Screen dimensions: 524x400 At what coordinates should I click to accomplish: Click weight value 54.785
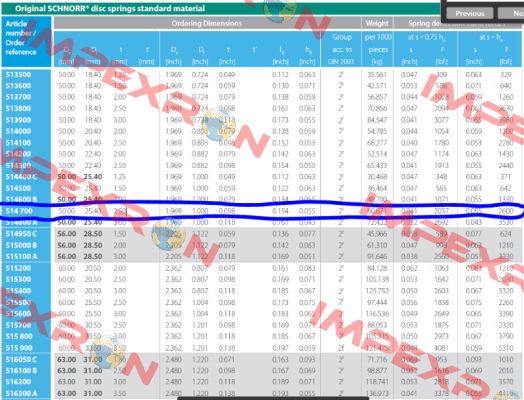377,131
